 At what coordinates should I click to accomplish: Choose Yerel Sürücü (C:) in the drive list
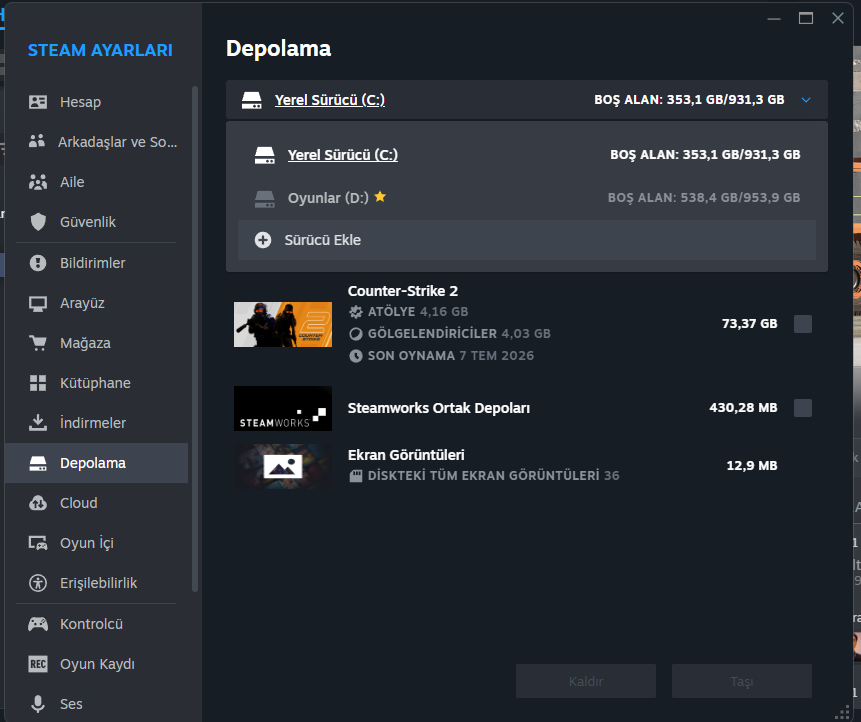527,155
